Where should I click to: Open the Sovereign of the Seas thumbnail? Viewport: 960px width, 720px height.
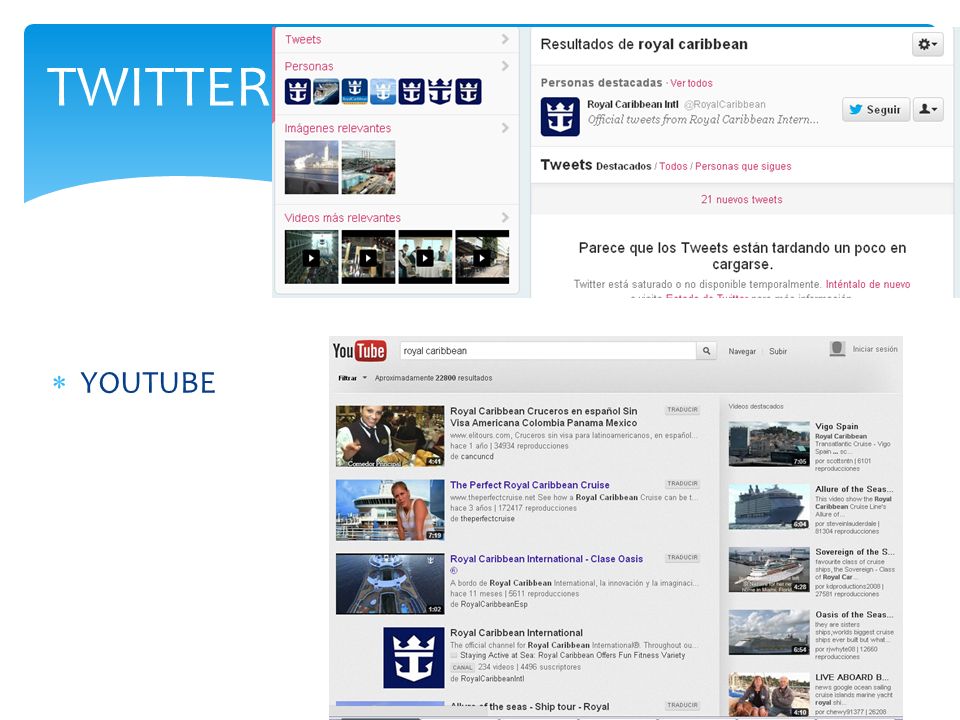click(x=769, y=569)
